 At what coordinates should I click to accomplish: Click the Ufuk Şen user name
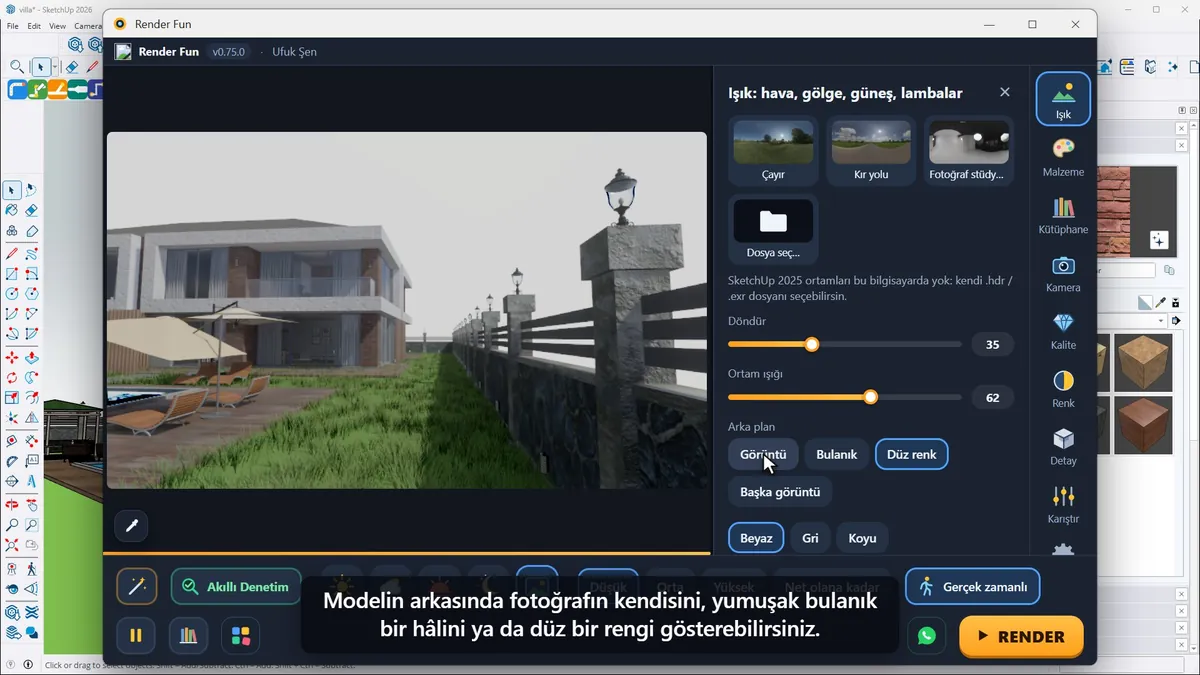[294, 52]
